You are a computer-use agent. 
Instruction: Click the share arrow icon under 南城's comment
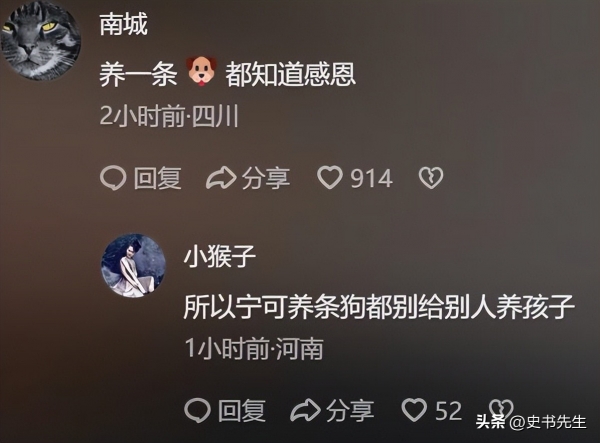point(221,178)
